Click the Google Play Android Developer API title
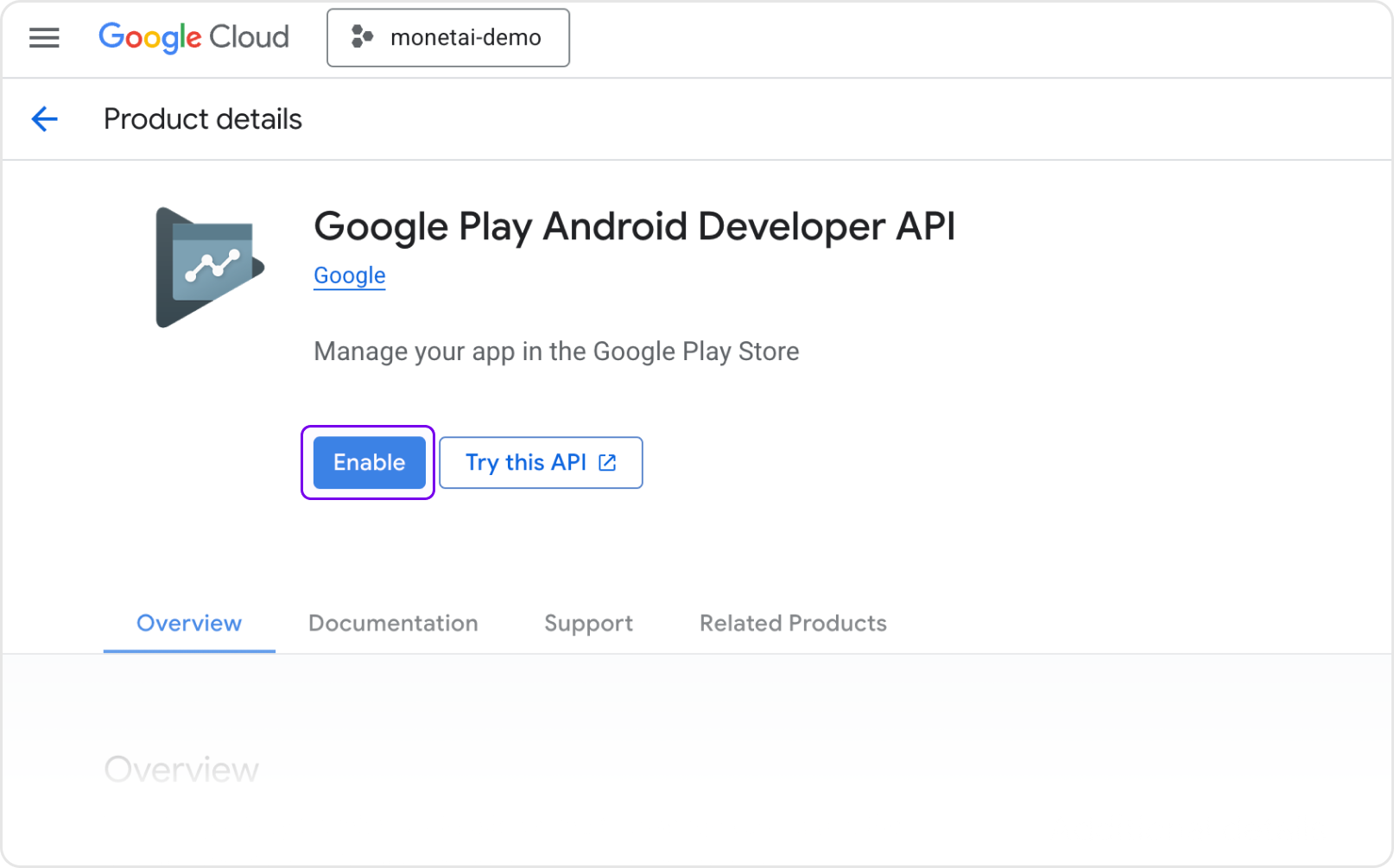 (635, 227)
